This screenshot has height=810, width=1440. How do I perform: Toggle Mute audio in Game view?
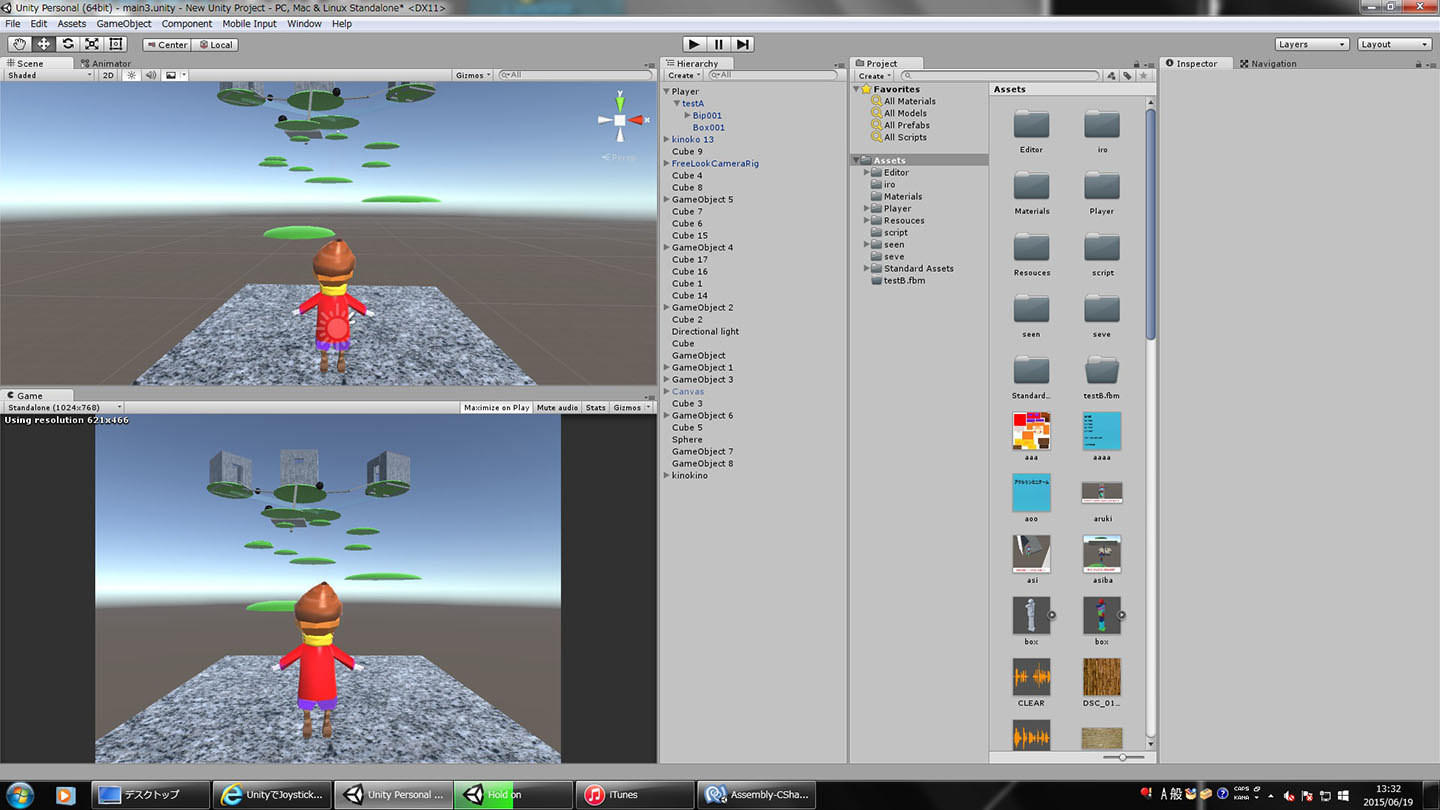557,407
